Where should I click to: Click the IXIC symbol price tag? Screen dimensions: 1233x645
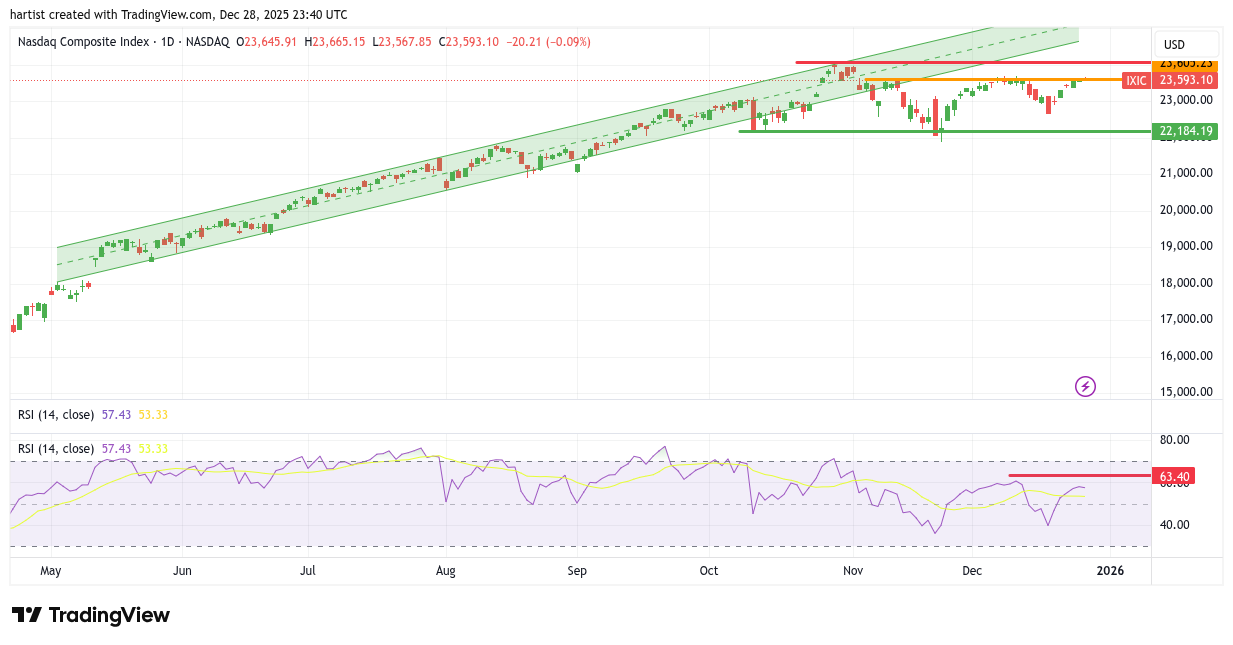pyautogui.click(x=1136, y=81)
